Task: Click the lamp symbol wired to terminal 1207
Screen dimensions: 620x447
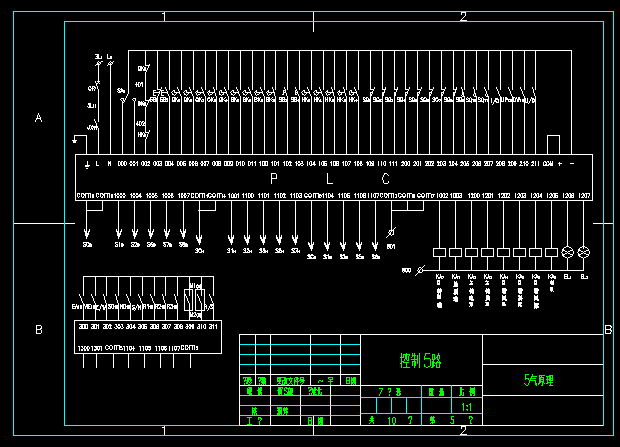Action: [584, 252]
